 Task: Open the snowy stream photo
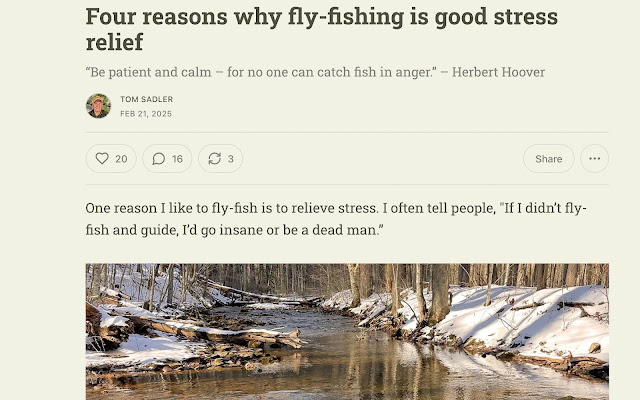click(347, 331)
